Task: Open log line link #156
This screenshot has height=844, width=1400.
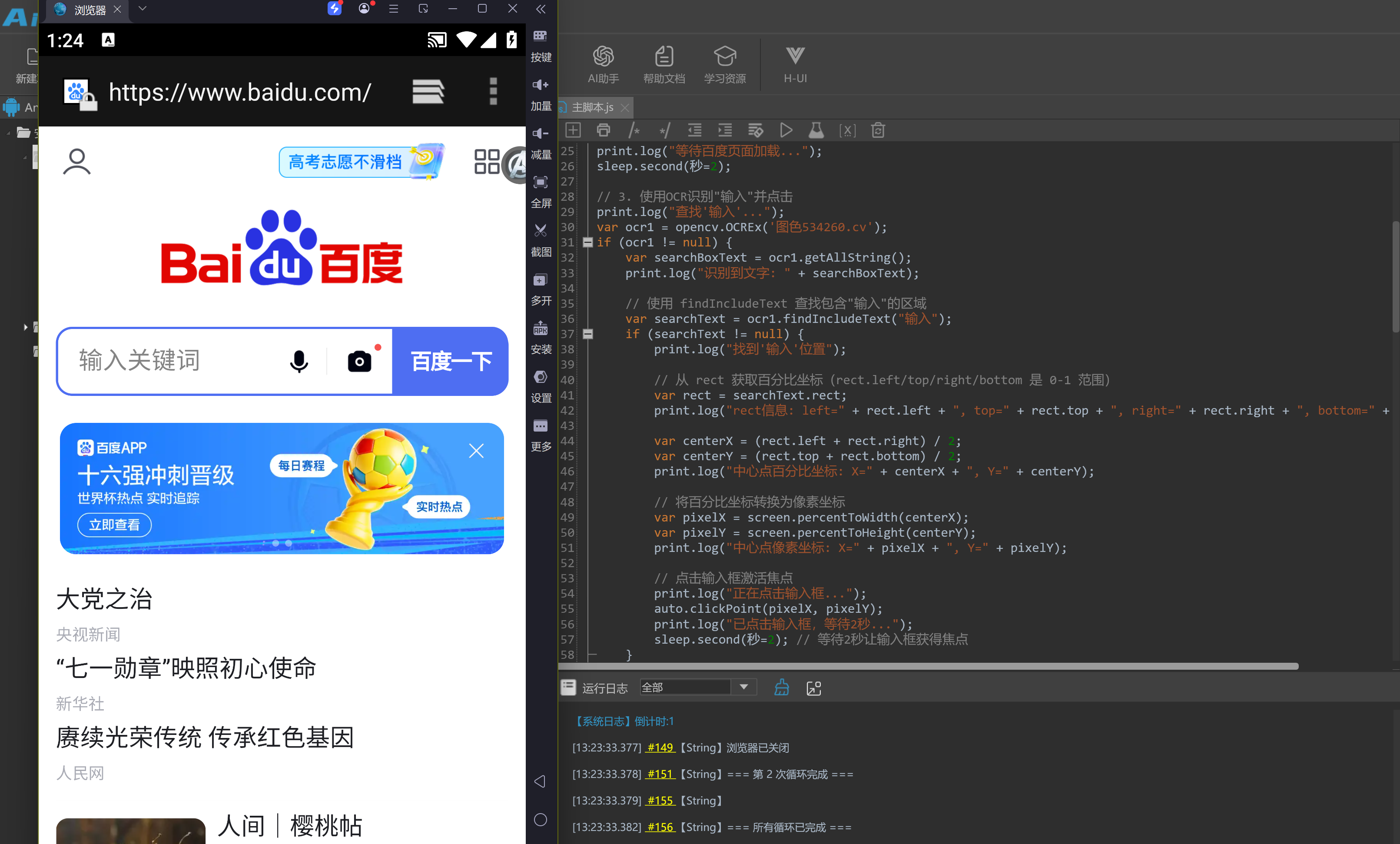Action: coord(660,827)
